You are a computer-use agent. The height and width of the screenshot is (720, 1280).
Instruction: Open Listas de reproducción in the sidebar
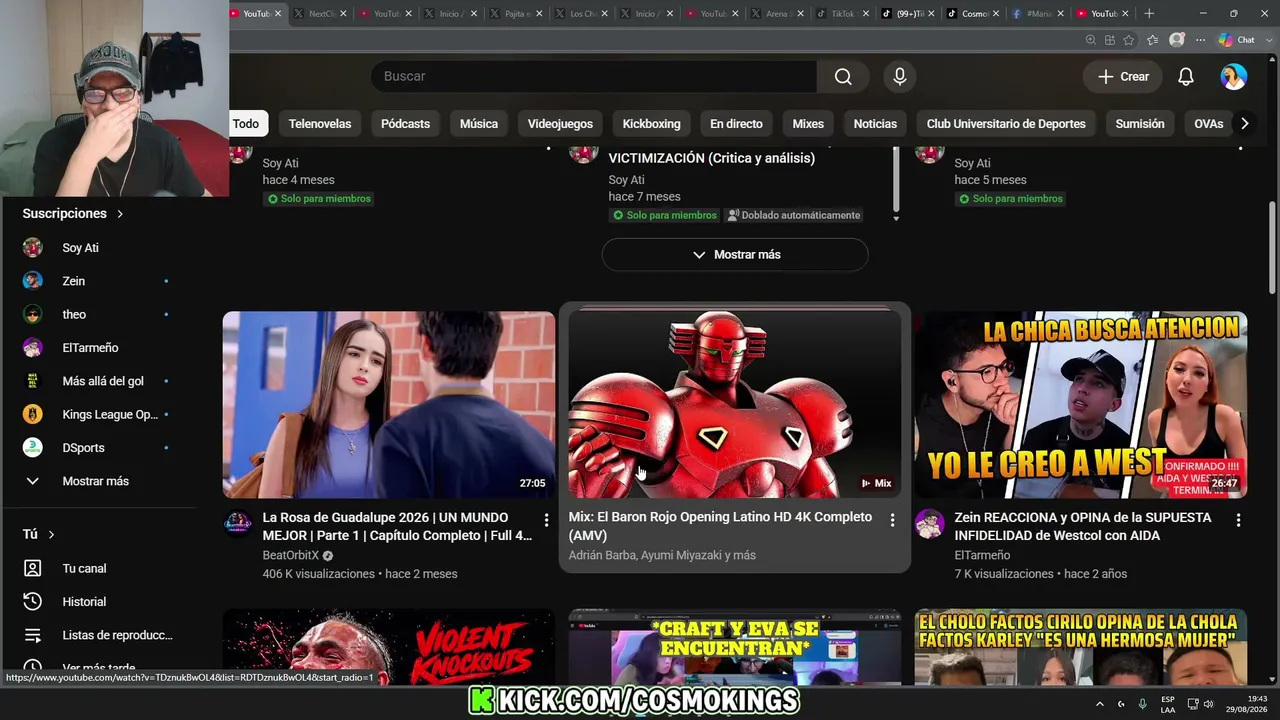(x=98, y=635)
